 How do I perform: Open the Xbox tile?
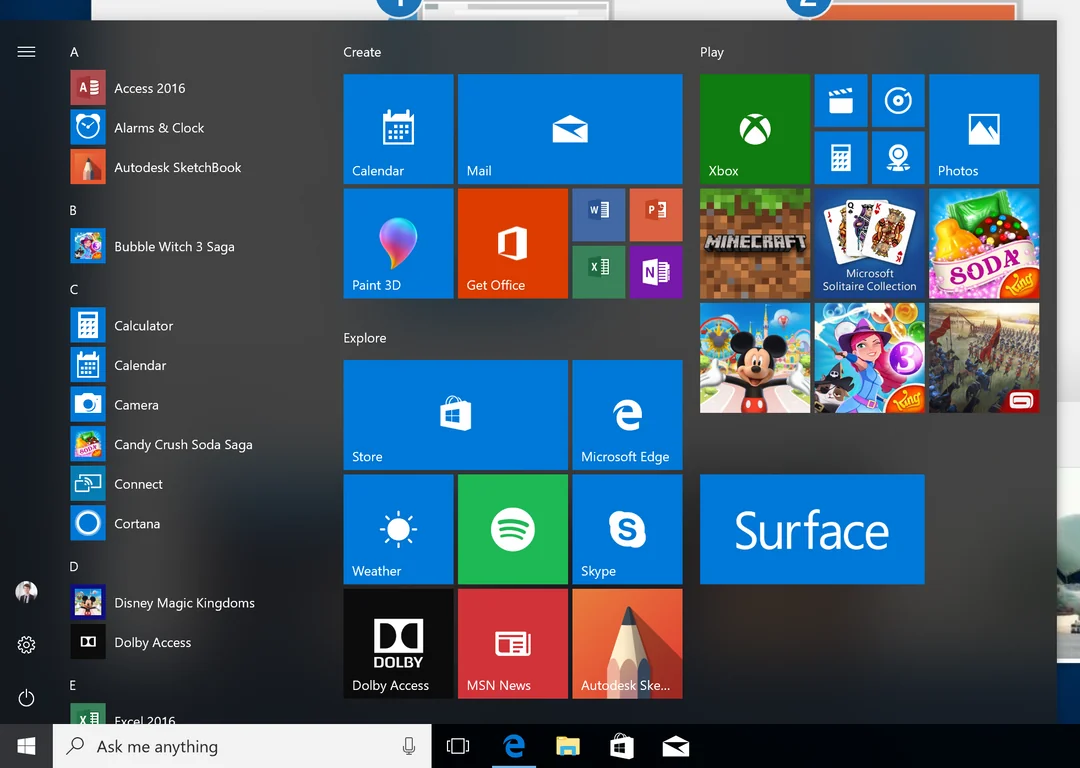point(754,129)
